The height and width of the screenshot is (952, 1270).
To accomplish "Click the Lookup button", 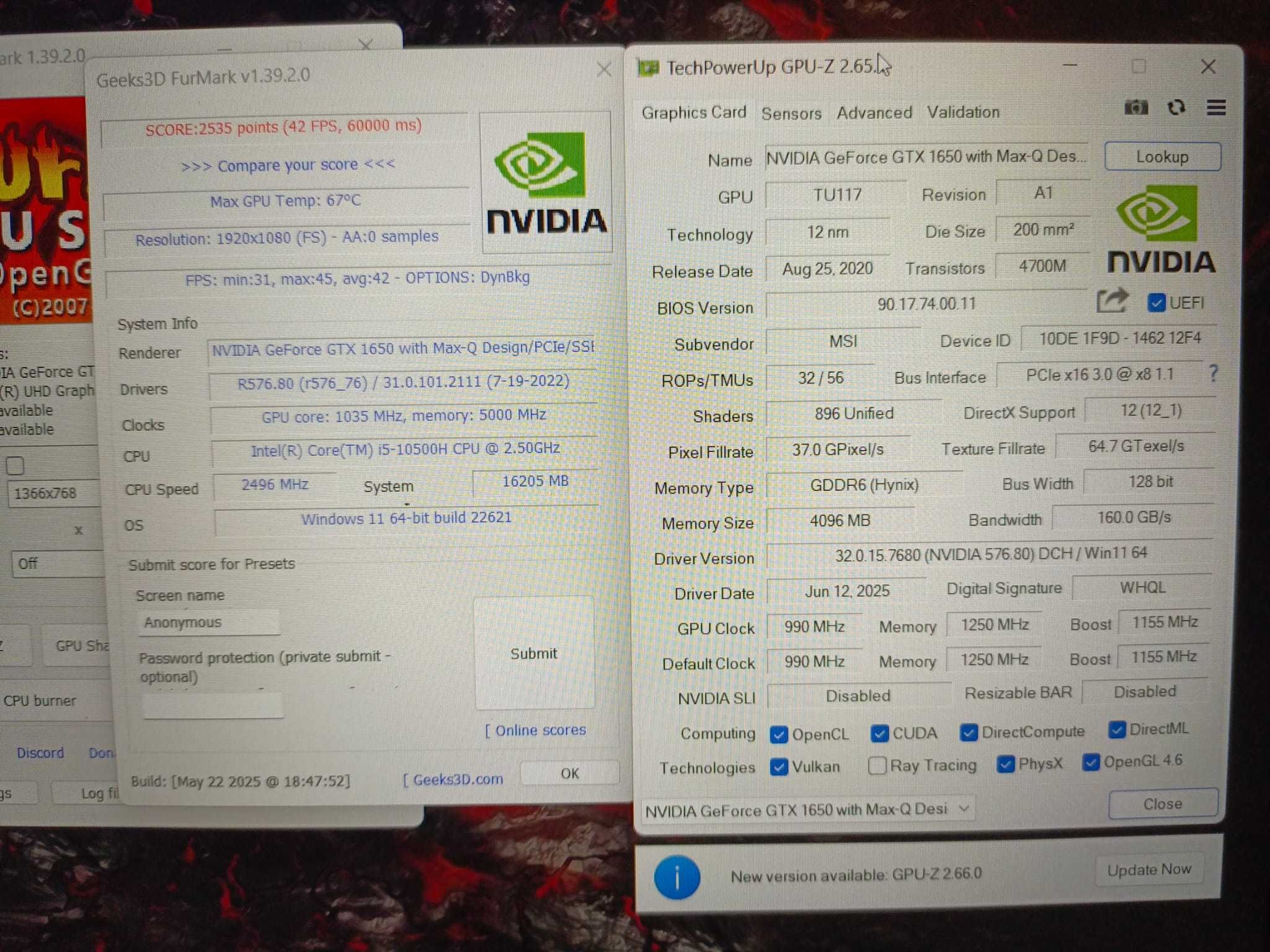I will point(1163,157).
